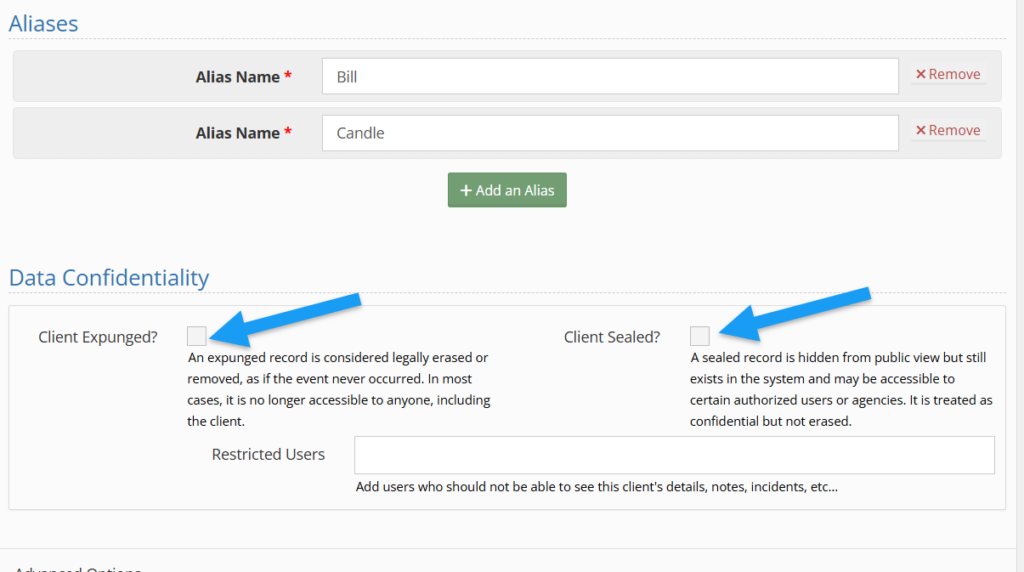The width and height of the screenshot is (1024, 572).
Task: Click the Alias Name label for Bill
Action: pos(238,77)
